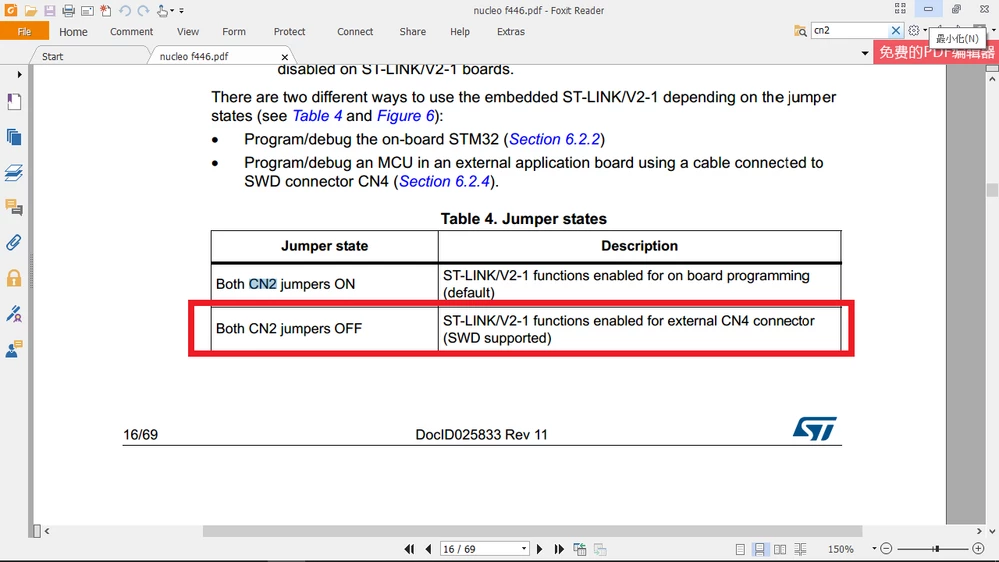Switch to facing pages view
Screen dimensions: 999x562
point(780,549)
